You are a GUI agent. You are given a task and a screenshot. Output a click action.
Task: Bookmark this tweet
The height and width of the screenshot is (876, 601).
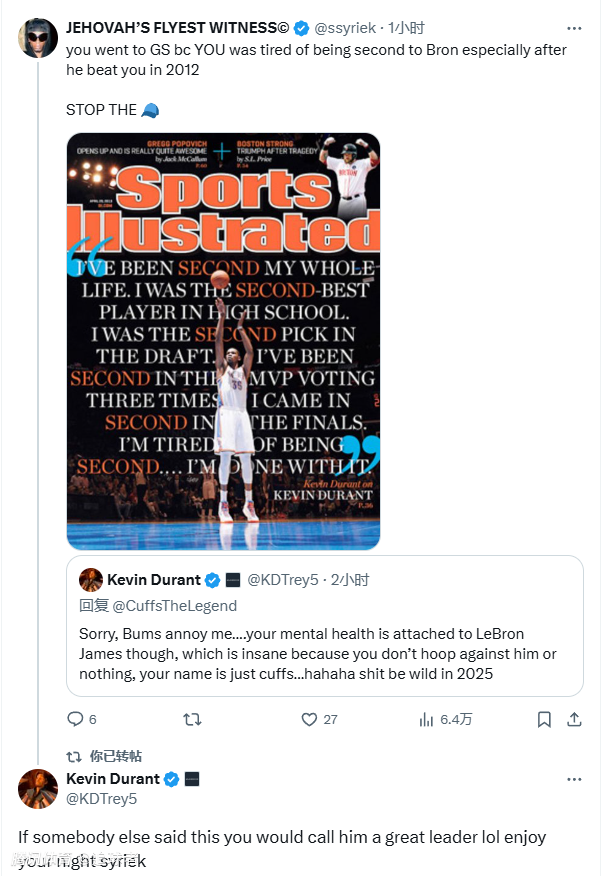[544, 719]
